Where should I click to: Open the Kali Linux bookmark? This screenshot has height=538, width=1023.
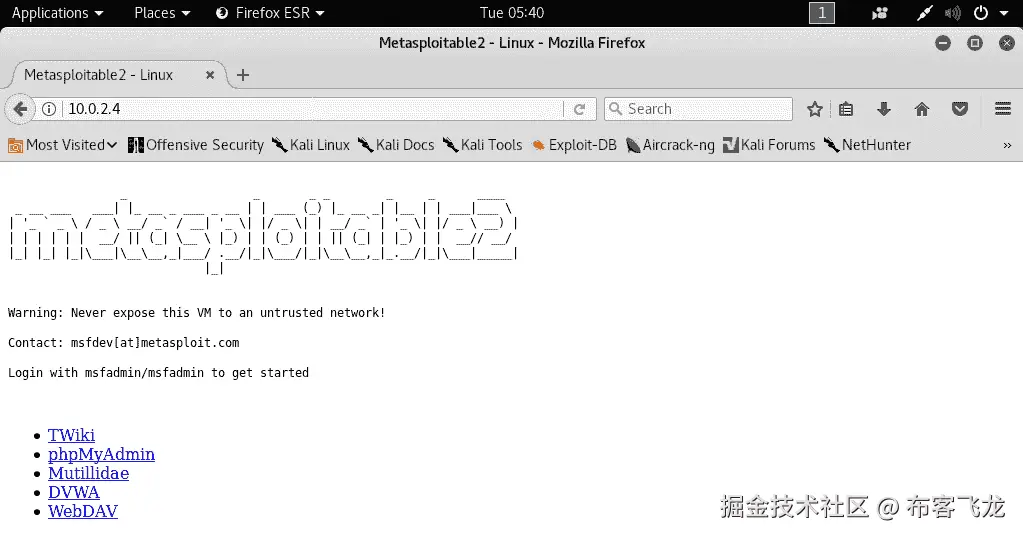click(x=311, y=145)
